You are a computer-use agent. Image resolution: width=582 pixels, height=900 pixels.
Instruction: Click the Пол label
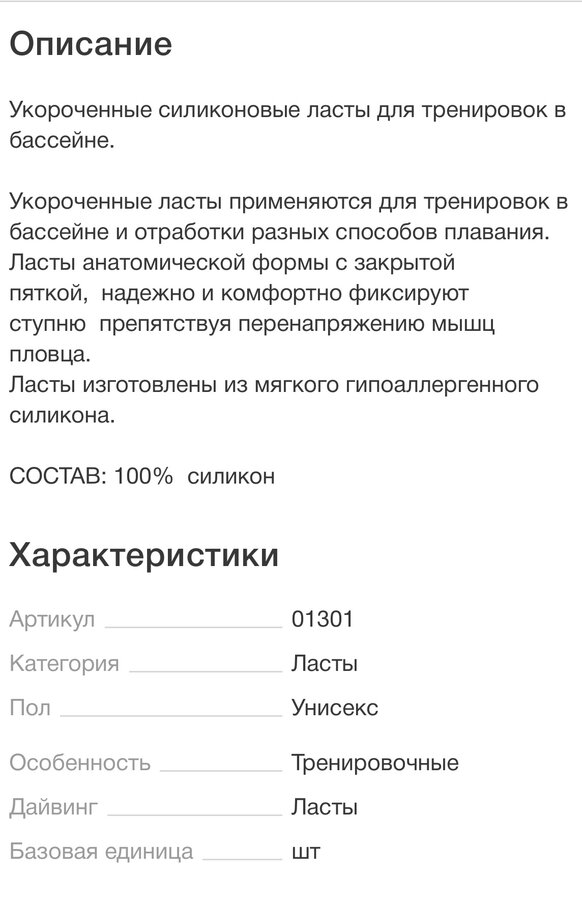point(30,707)
